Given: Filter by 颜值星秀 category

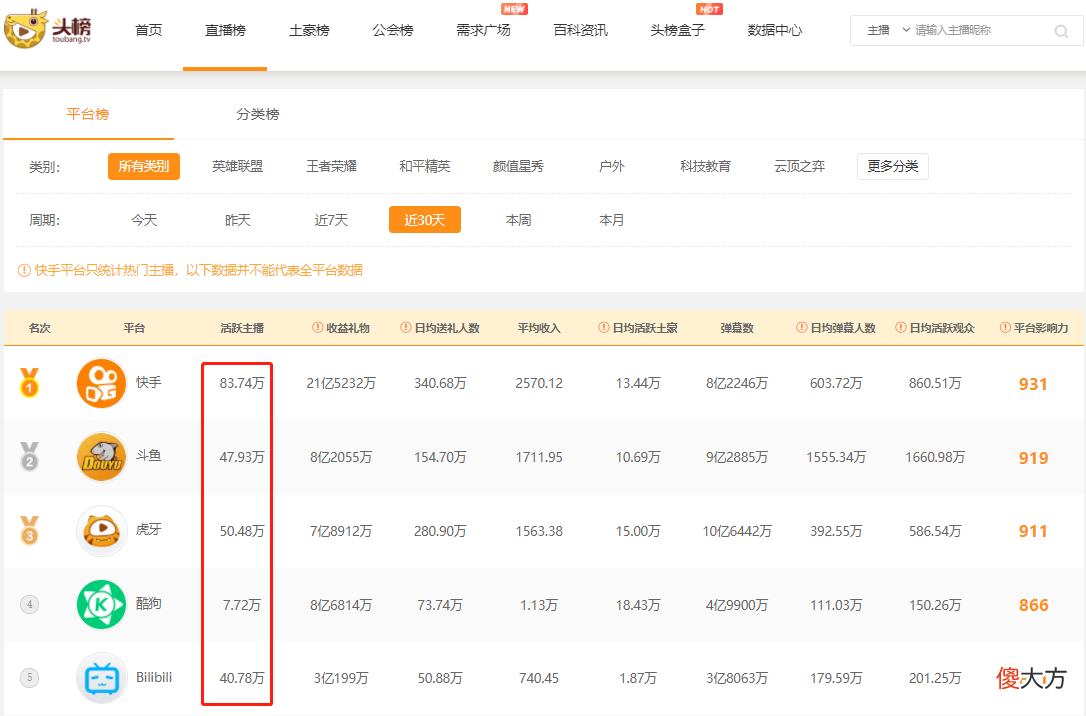Looking at the screenshot, I should point(518,166).
